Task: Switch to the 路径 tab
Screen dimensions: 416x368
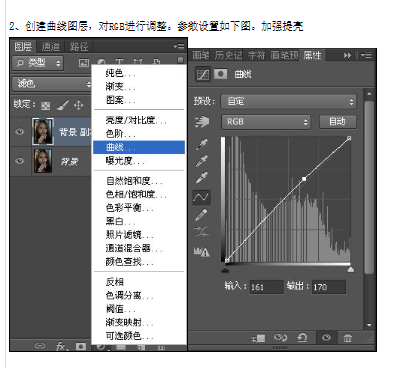Action: coord(79,47)
